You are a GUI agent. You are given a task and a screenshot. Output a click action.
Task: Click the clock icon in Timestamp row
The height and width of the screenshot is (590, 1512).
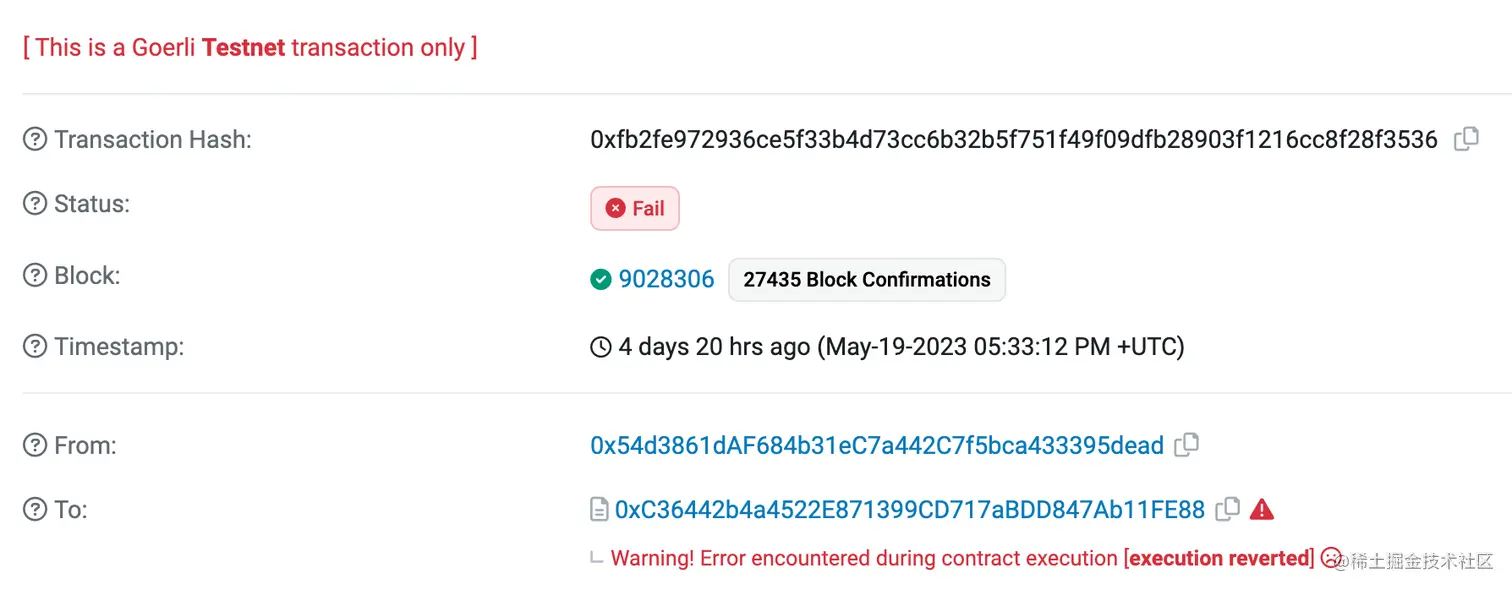point(601,348)
